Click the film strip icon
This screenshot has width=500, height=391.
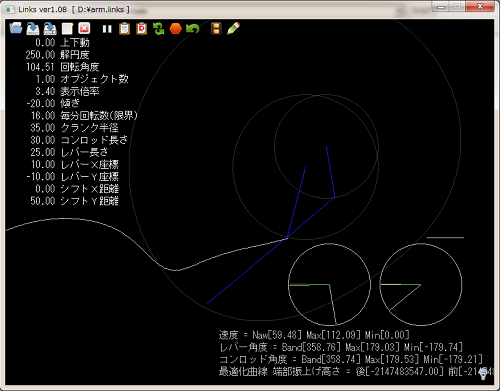coord(216,29)
